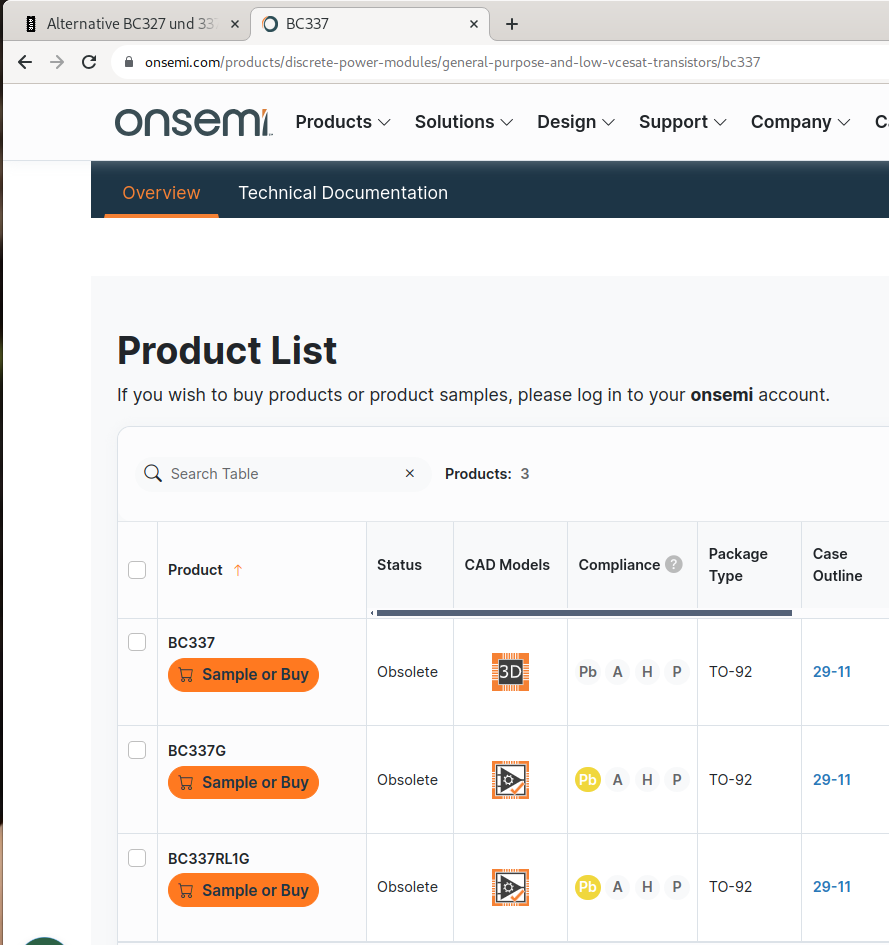Click the CAD Models column header
This screenshot has width=889, height=945.
507,565
